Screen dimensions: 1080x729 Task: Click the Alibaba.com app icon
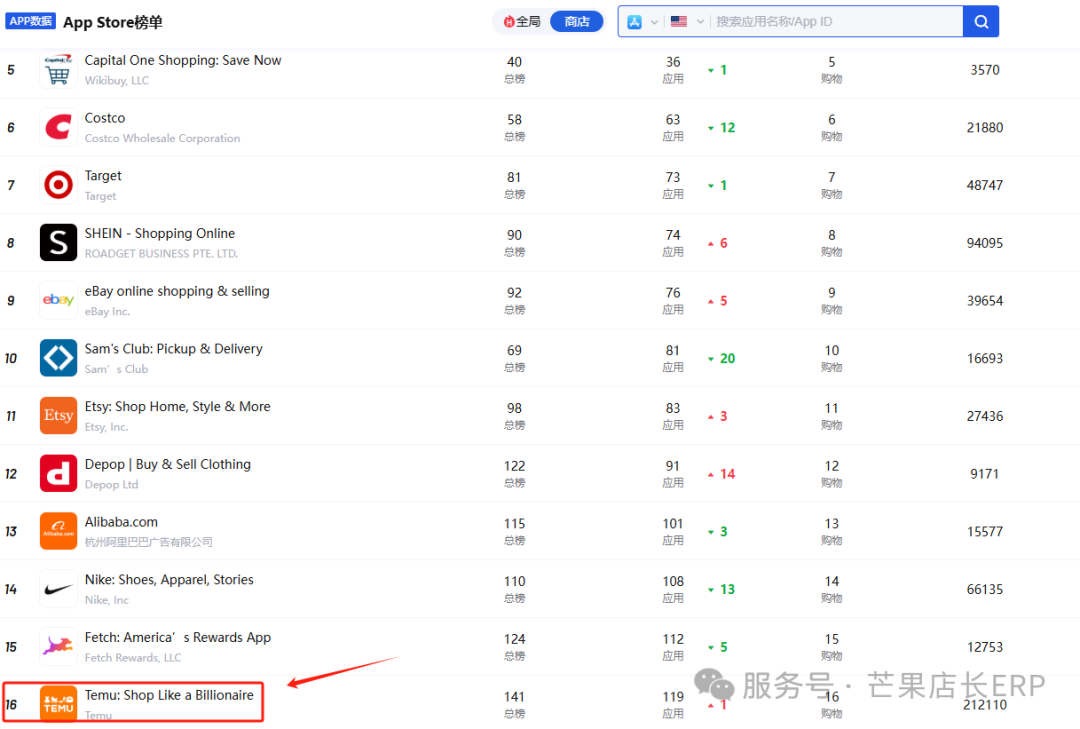coord(59,531)
